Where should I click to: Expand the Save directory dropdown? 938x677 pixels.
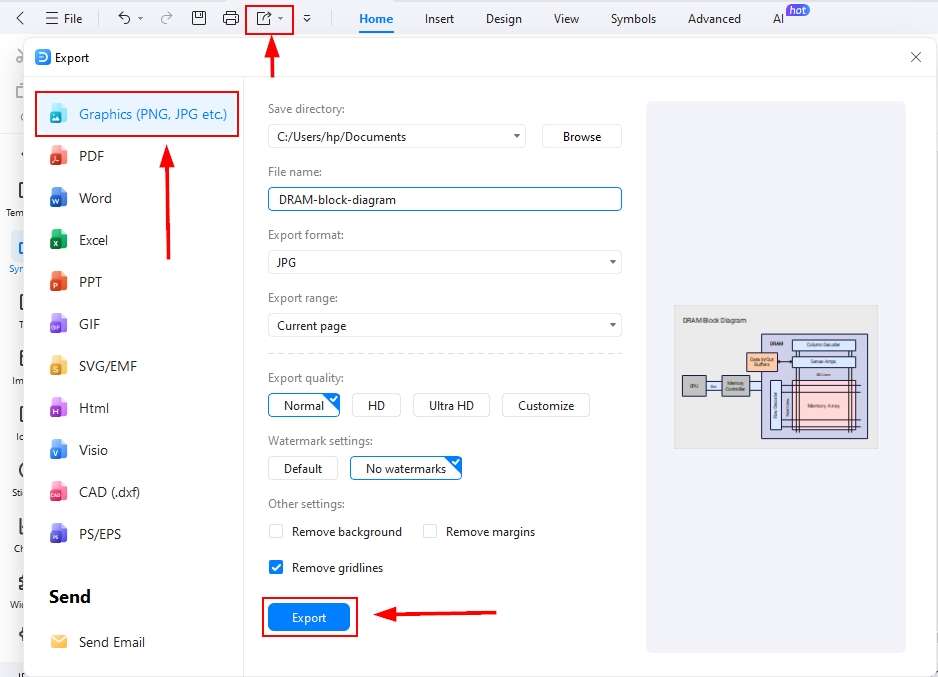point(517,136)
